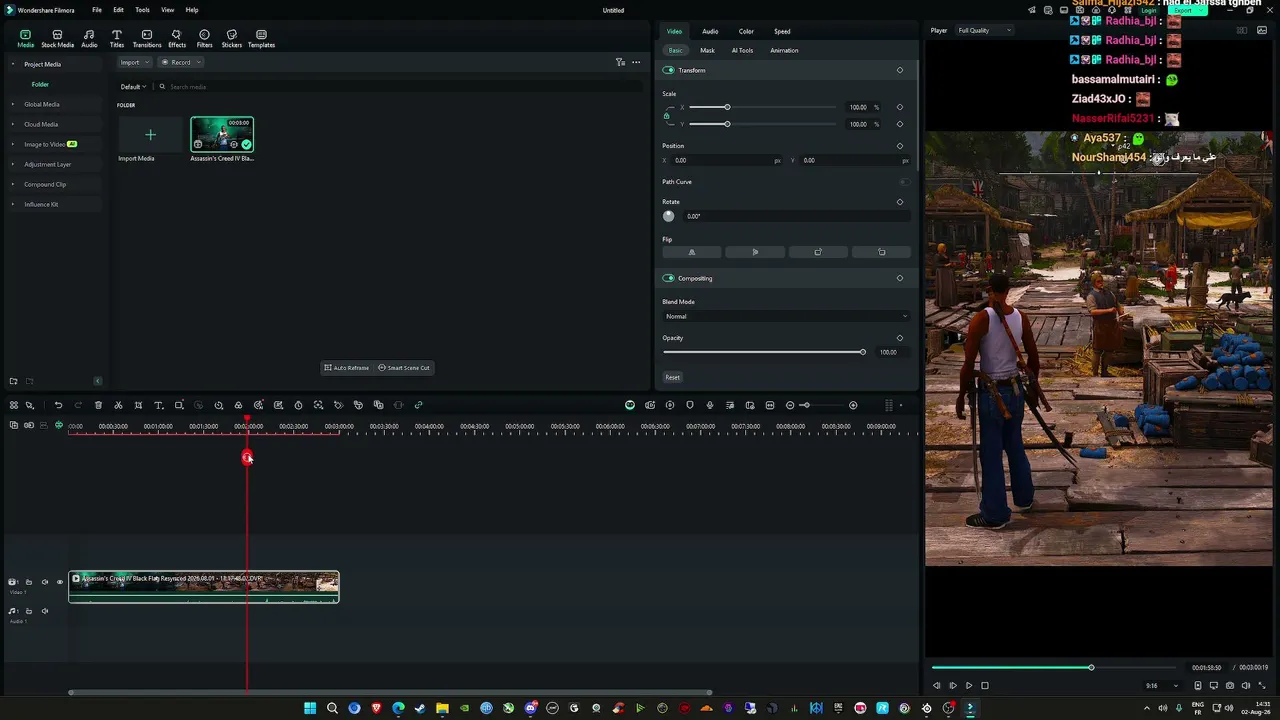The height and width of the screenshot is (720, 1280).
Task: Open the File menu
Action: (97, 10)
